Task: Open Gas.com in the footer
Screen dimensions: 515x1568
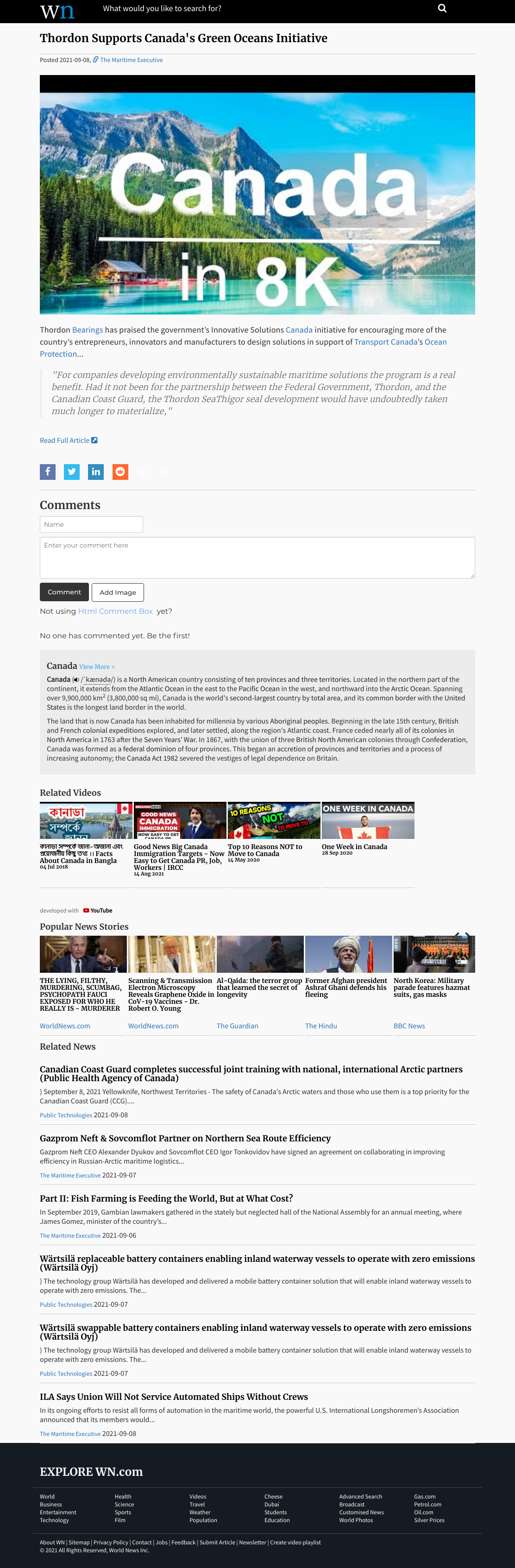Action: pyautogui.click(x=424, y=1496)
